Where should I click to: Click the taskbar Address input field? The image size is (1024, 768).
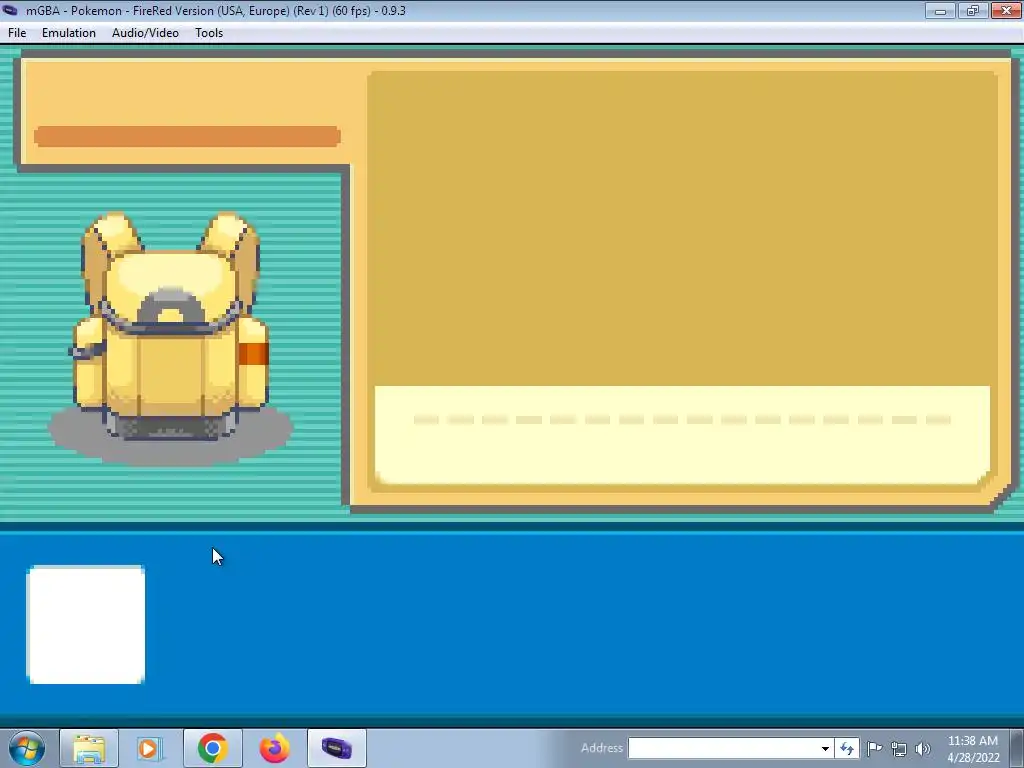(x=722, y=748)
